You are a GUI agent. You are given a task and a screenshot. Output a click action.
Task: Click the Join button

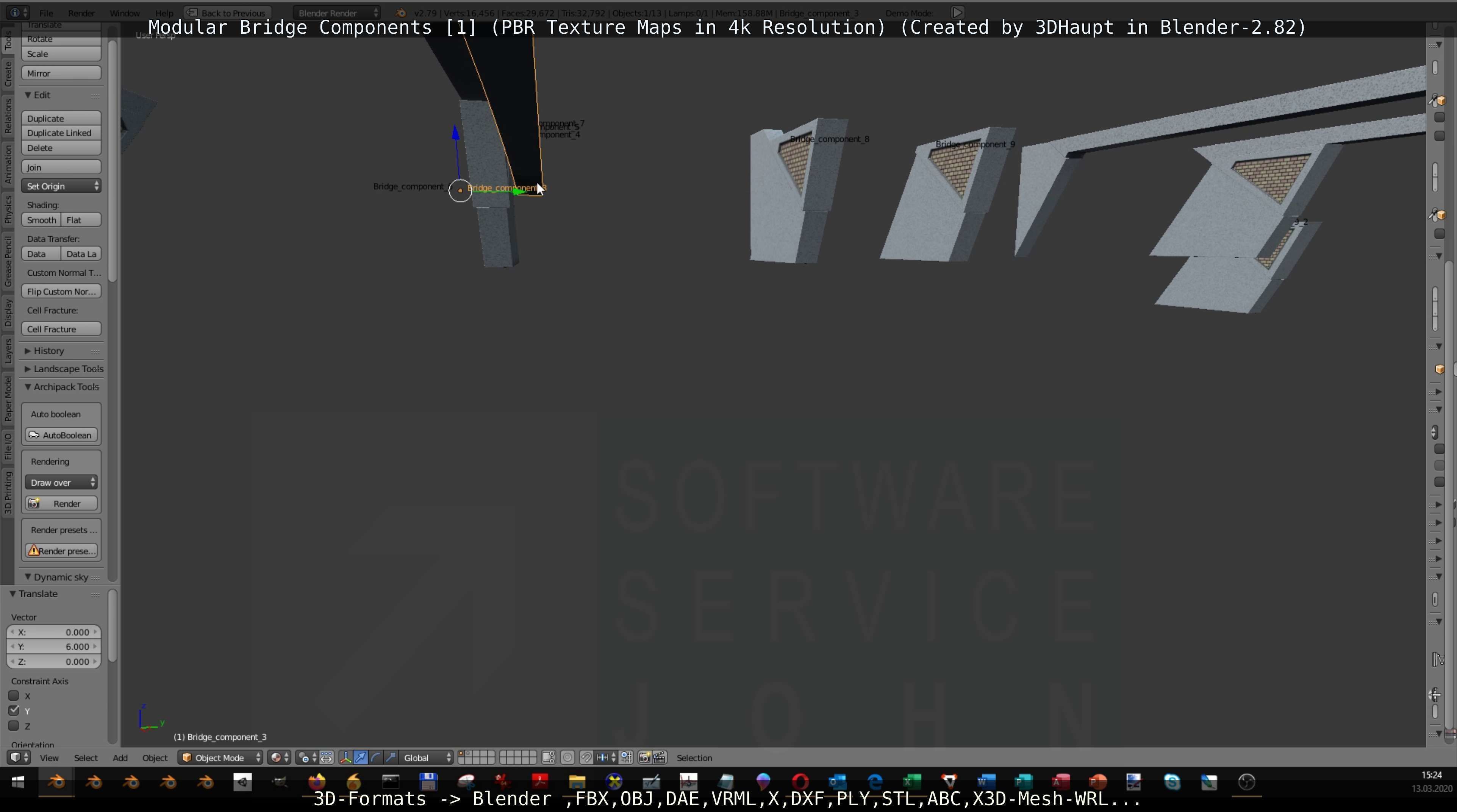61,167
